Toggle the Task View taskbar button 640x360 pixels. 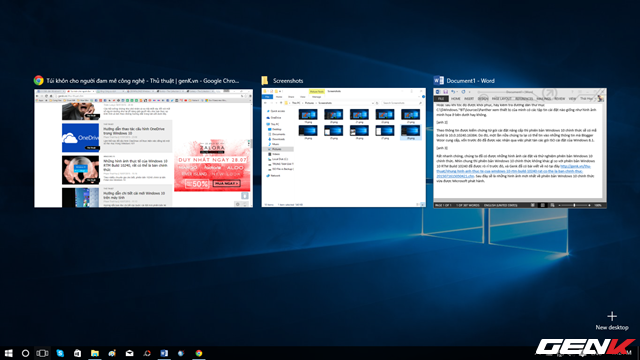tap(42, 353)
